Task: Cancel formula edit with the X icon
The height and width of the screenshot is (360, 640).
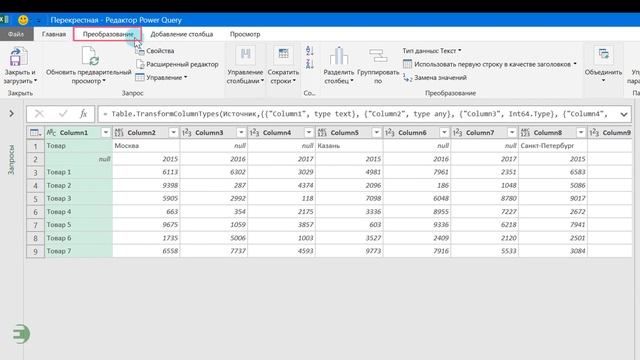Action: [x=39, y=114]
